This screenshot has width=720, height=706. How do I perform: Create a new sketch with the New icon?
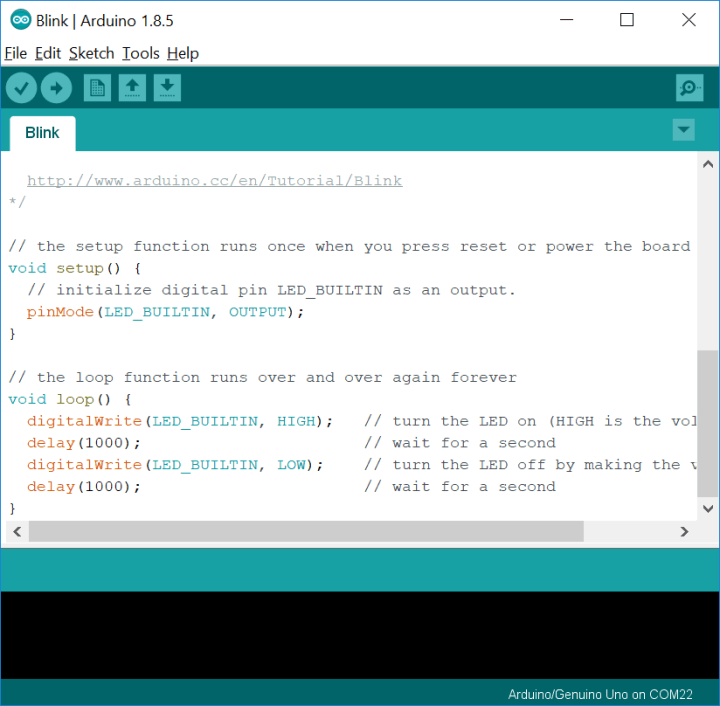97,88
